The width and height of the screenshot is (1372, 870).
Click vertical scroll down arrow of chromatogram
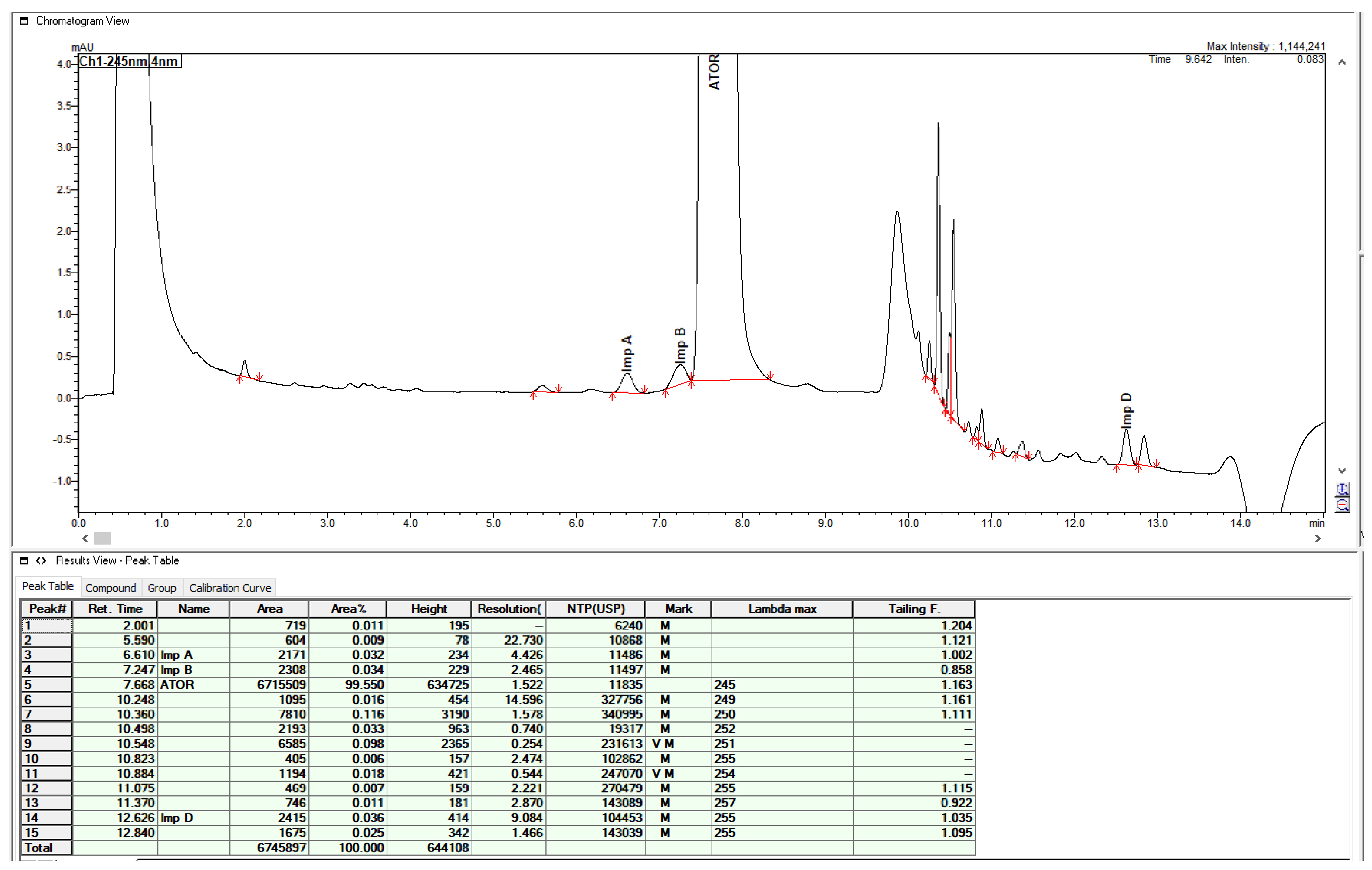(x=1342, y=470)
